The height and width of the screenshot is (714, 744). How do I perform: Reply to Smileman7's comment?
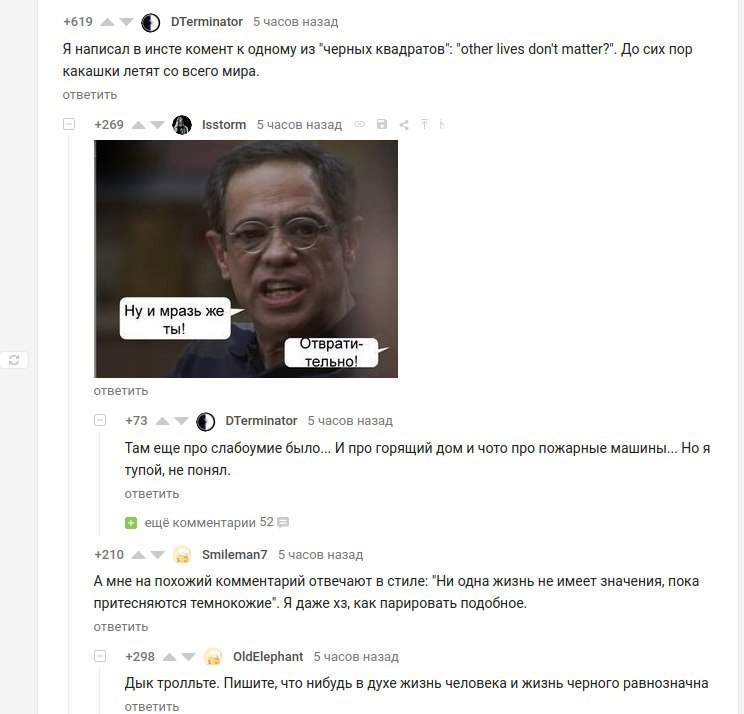click(121, 627)
